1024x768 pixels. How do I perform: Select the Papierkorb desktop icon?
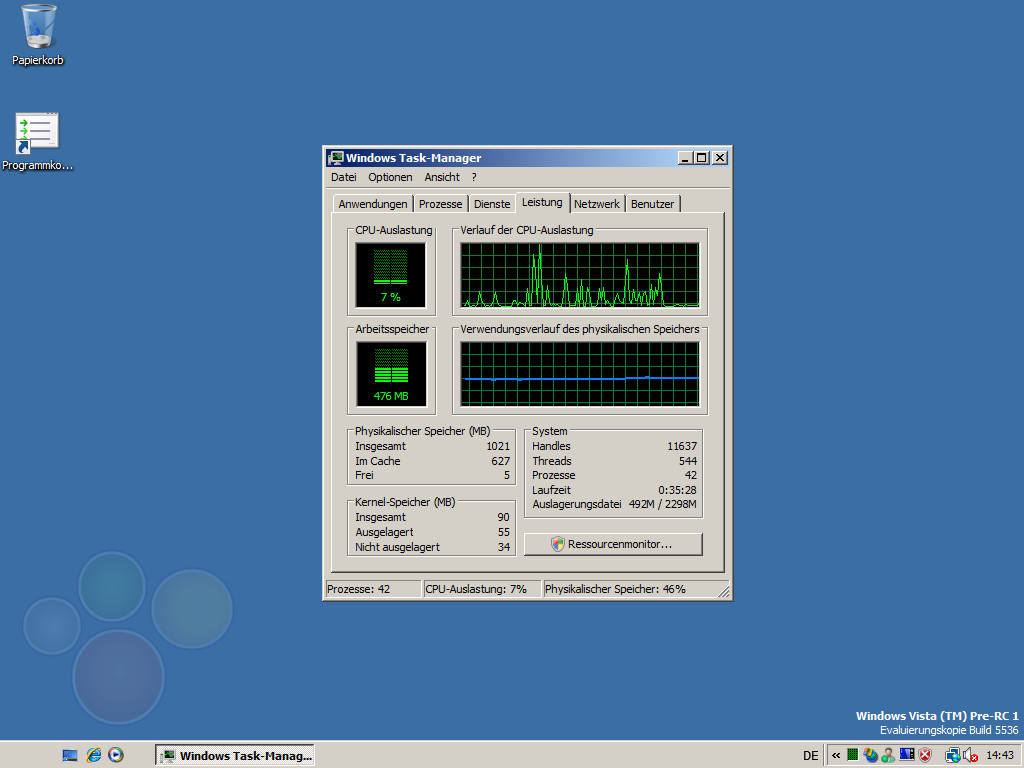point(38,35)
